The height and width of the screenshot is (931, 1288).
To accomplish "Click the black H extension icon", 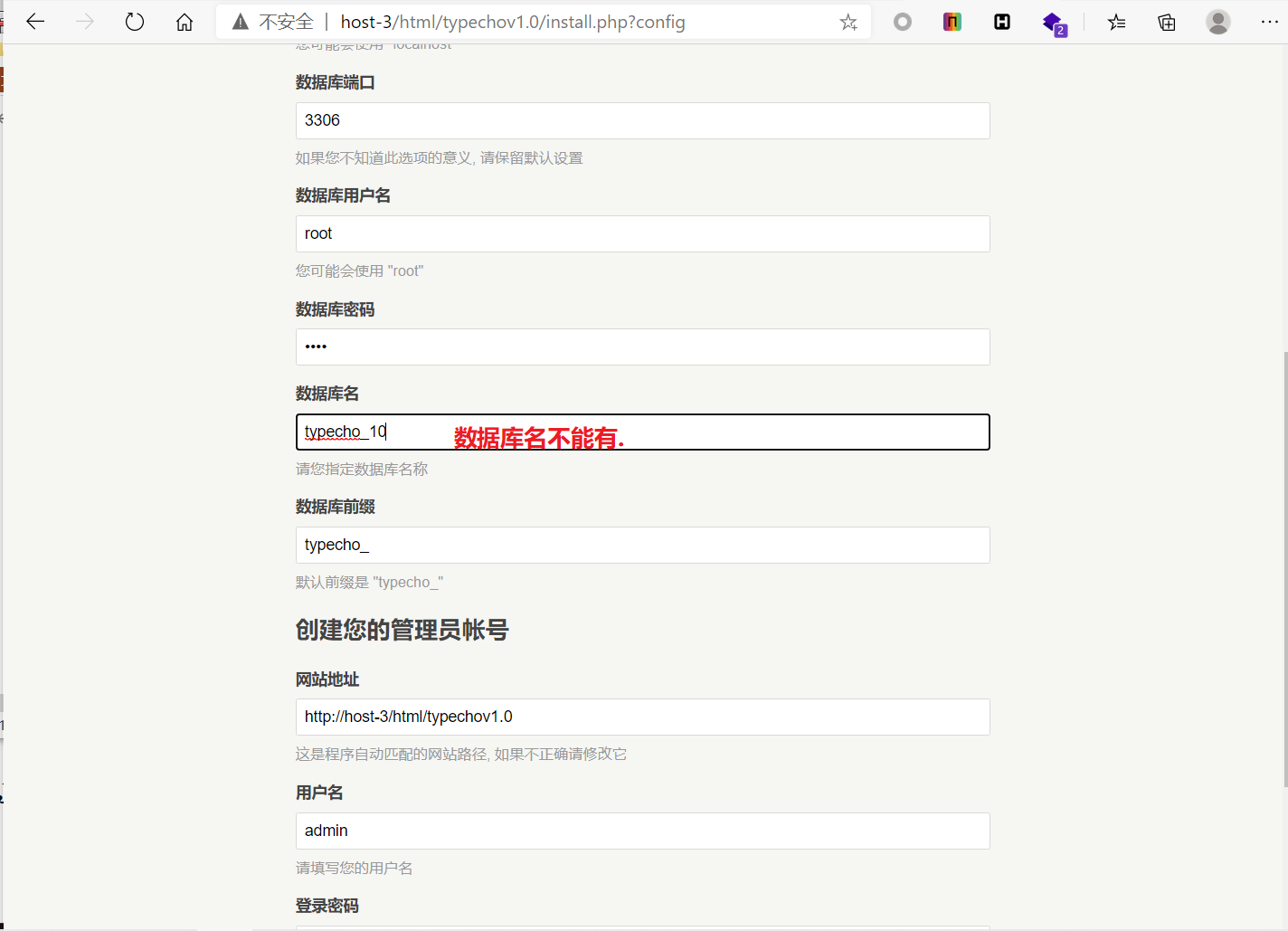I will pyautogui.click(x=1001, y=21).
